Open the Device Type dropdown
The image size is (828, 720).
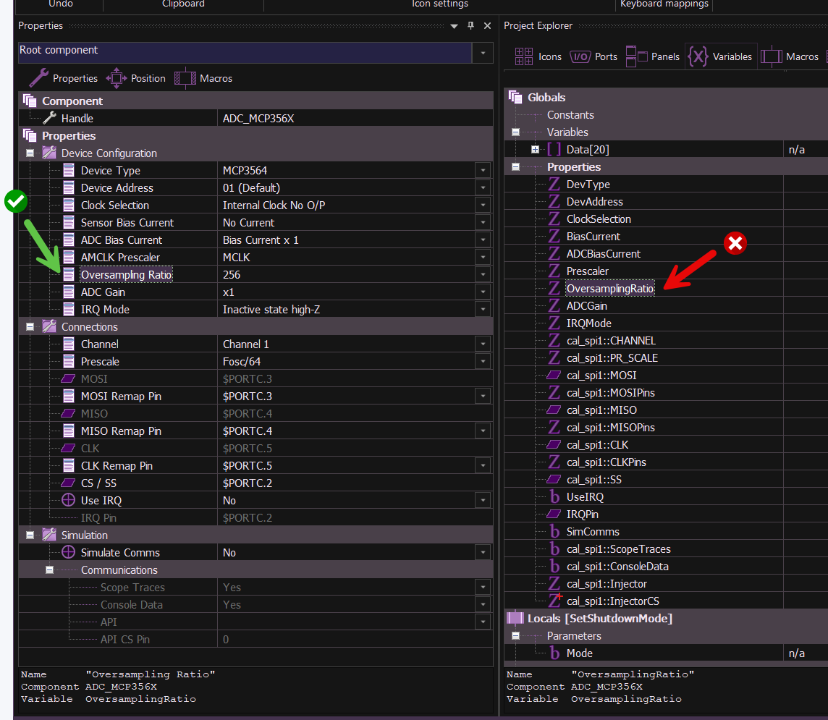483,171
